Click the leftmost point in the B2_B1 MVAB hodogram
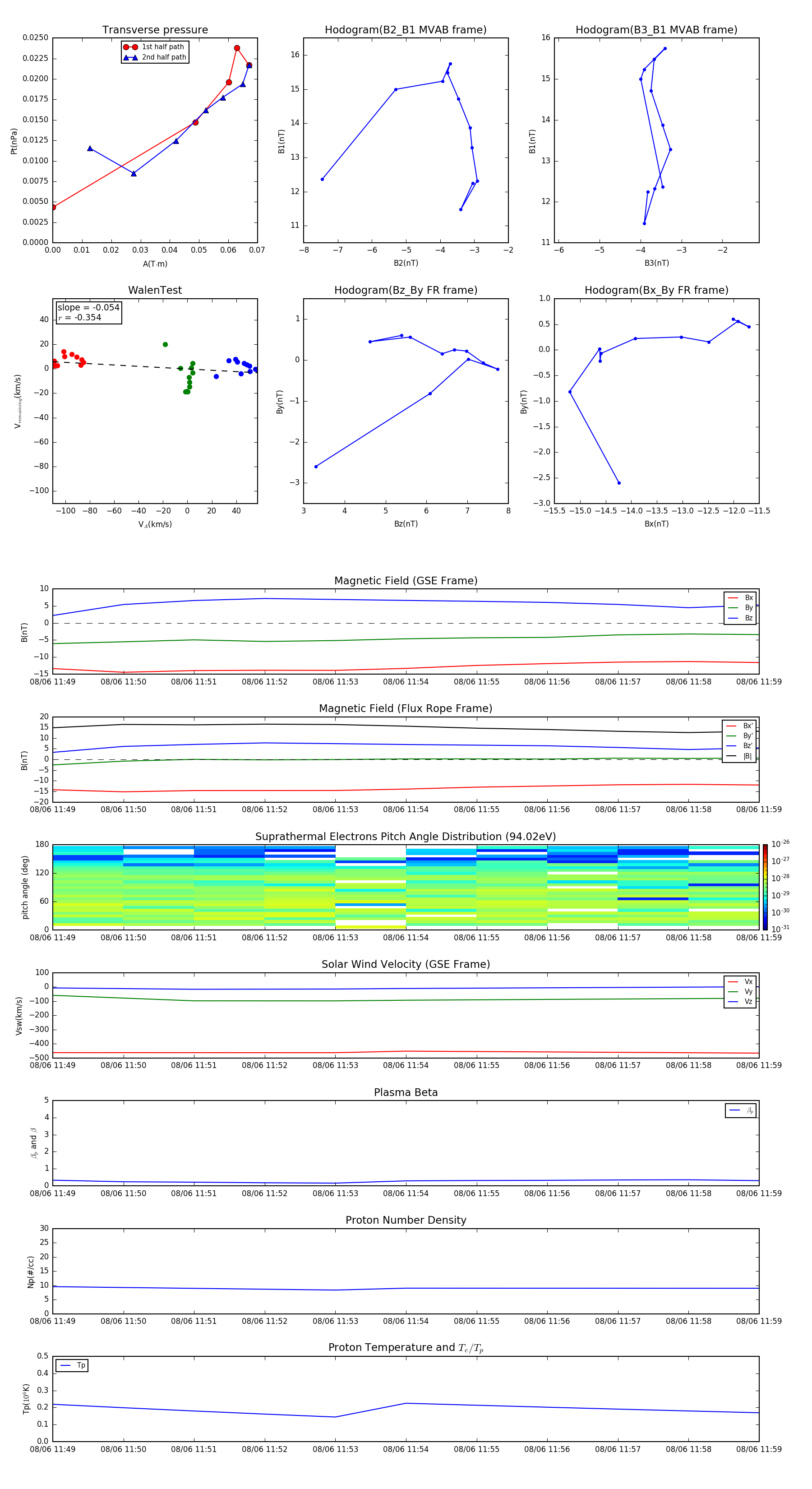This screenshot has height=1489, width=812. click(322, 179)
